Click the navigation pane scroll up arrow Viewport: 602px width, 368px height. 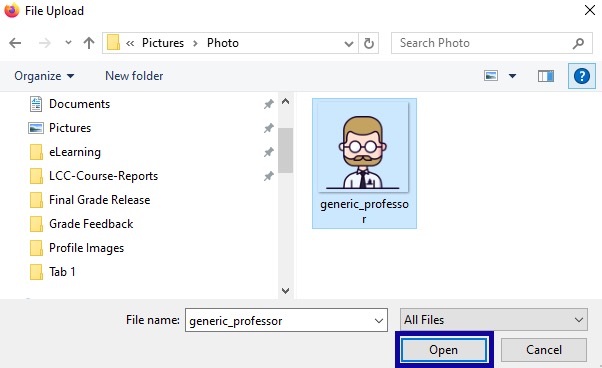tap(285, 102)
